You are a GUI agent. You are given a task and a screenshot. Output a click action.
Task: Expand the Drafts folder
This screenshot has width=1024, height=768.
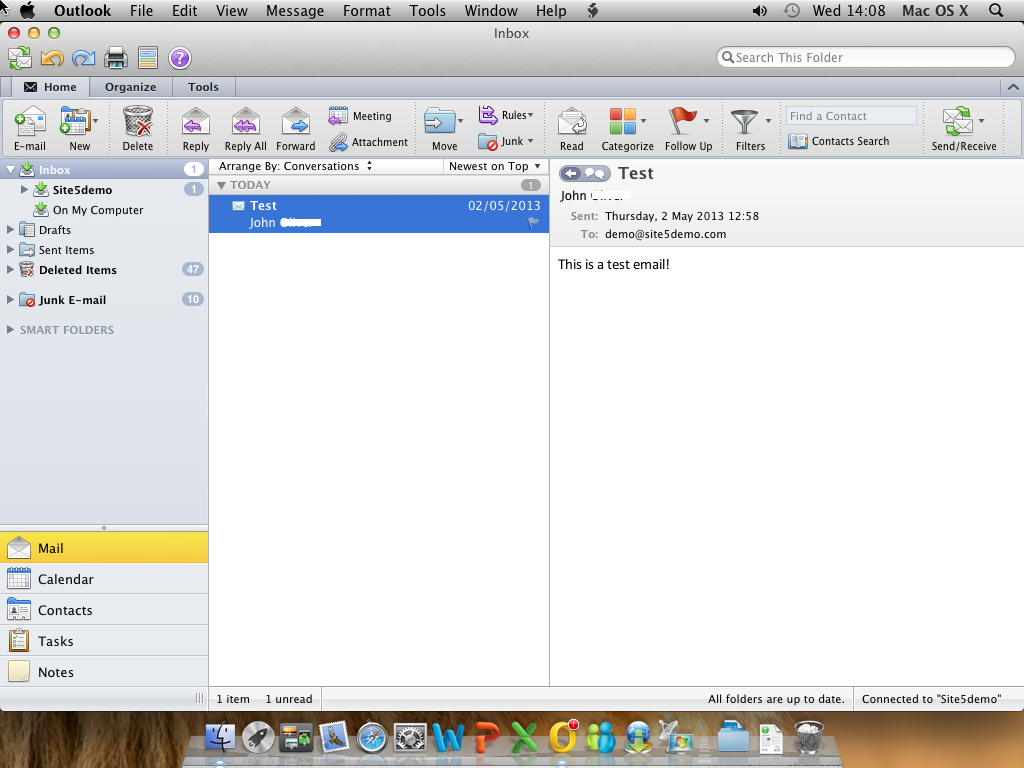click(x=10, y=229)
